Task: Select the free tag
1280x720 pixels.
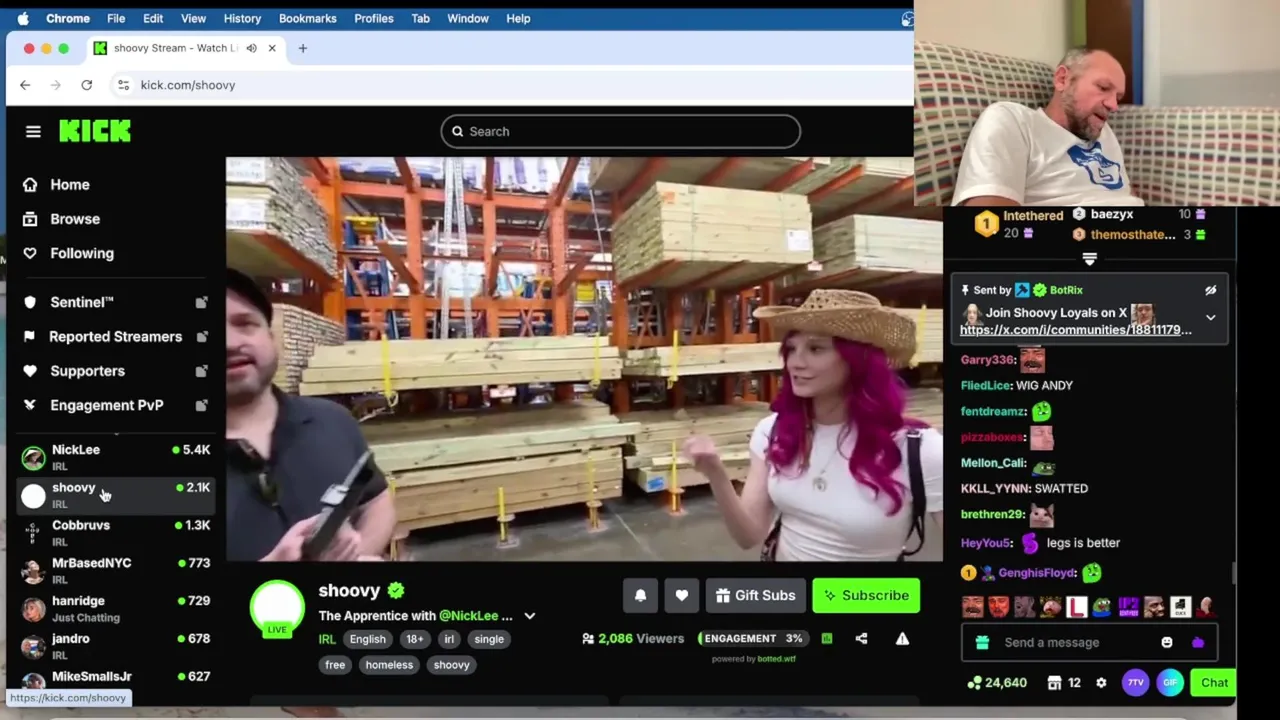Action: [335, 665]
